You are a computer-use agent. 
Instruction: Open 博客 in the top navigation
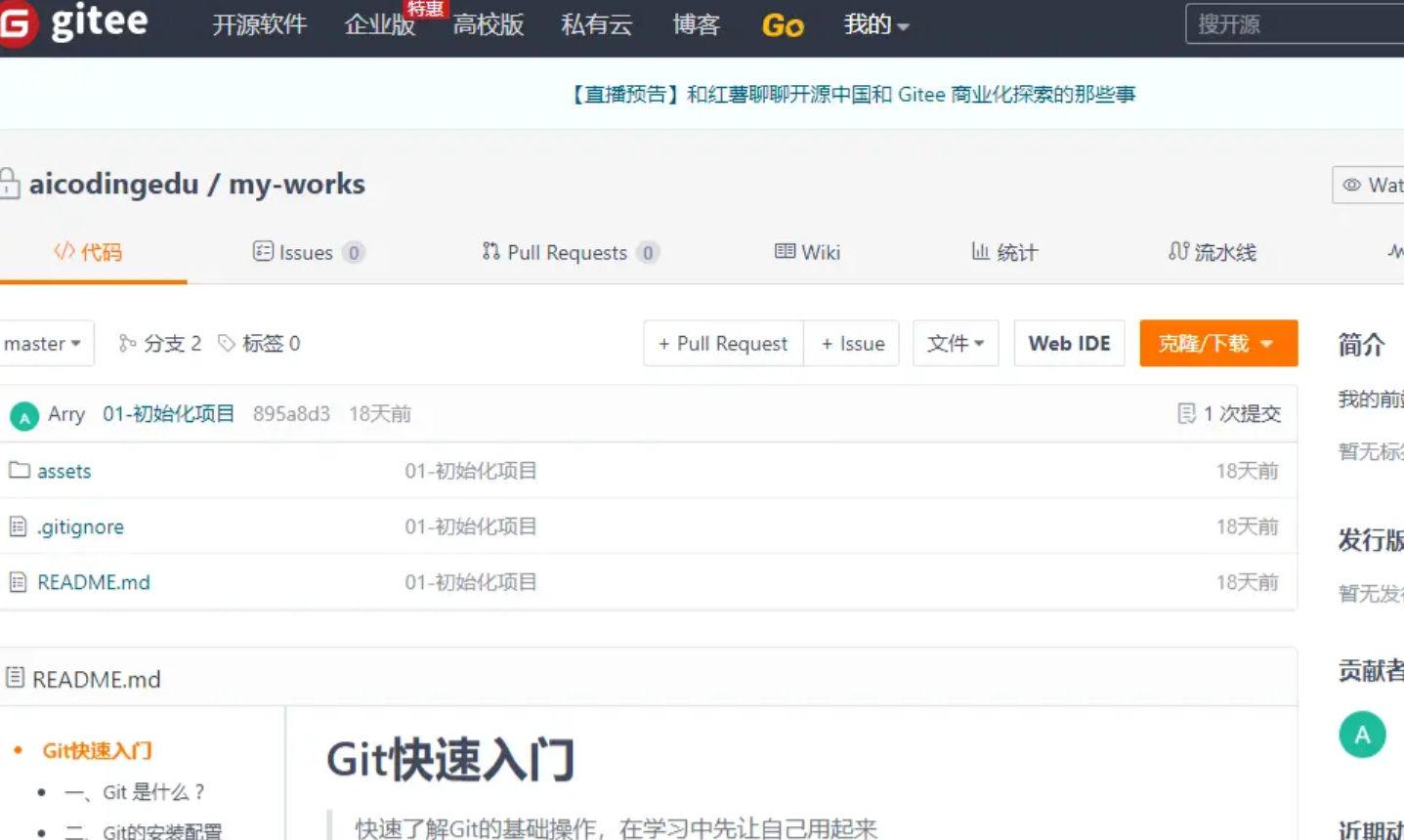coord(696,24)
